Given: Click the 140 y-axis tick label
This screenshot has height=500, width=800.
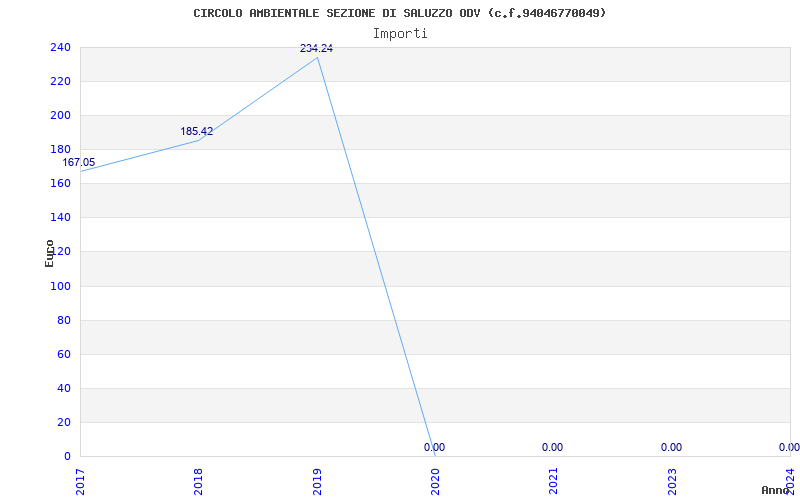Looking at the screenshot, I should pyautogui.click(x=60, y=218).
